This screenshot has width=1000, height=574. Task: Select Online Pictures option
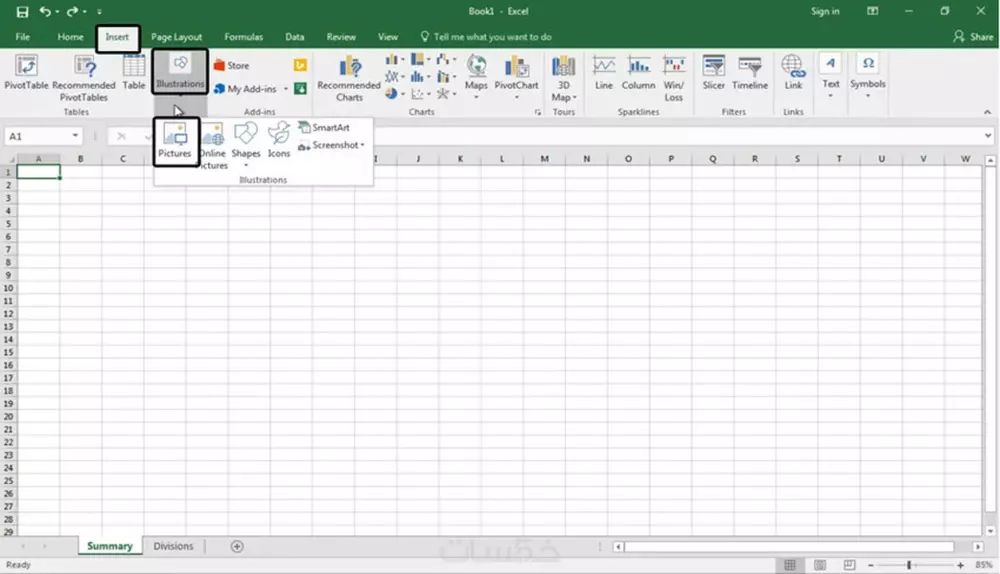click(213, 146)
